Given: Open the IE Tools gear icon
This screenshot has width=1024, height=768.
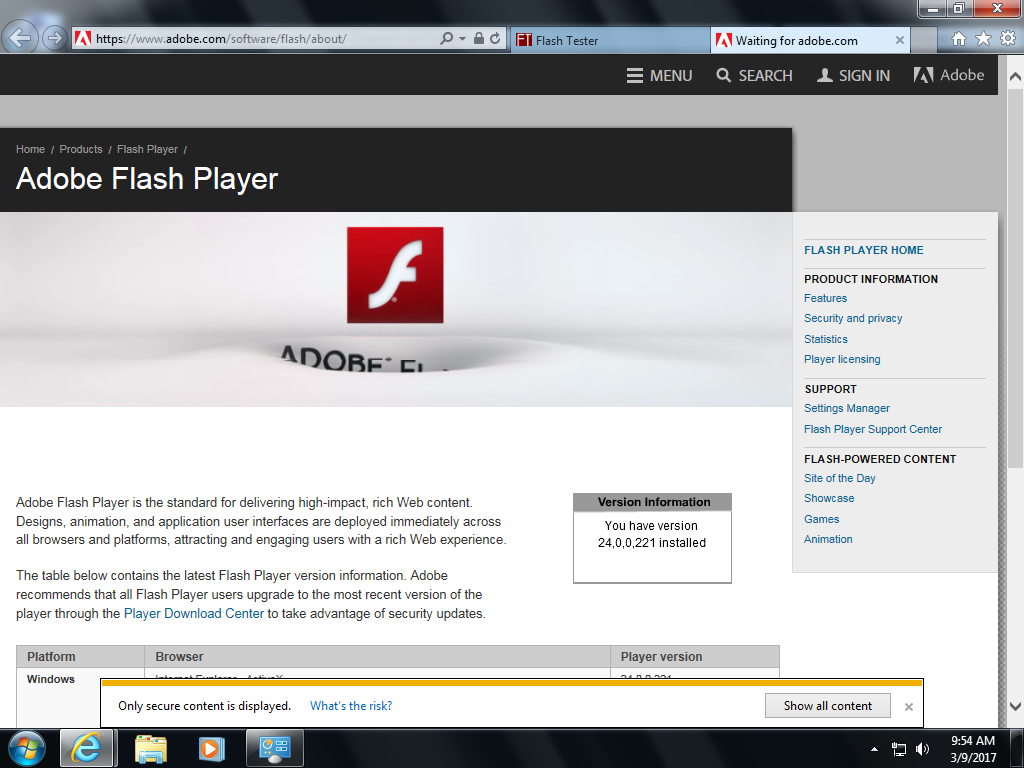Looking at the screenshot, I should (1008, 39).
